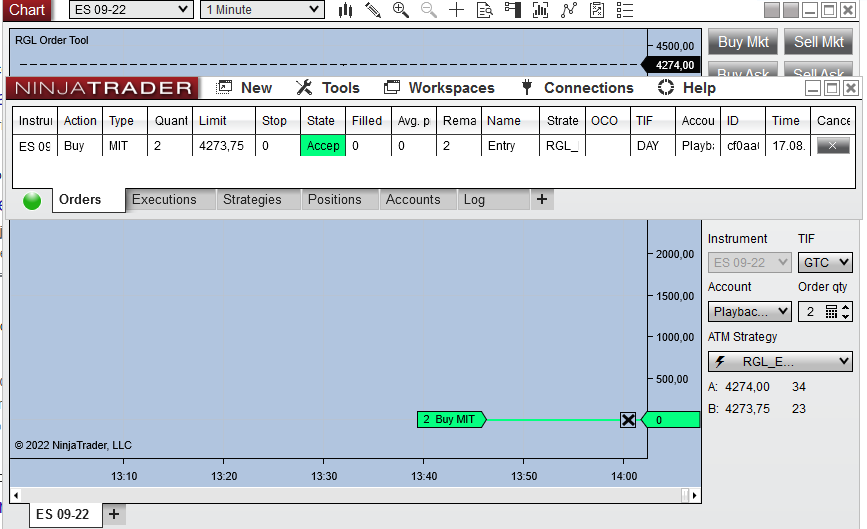Click the chart scrollbar right arrow

click(x=695, y=495)
